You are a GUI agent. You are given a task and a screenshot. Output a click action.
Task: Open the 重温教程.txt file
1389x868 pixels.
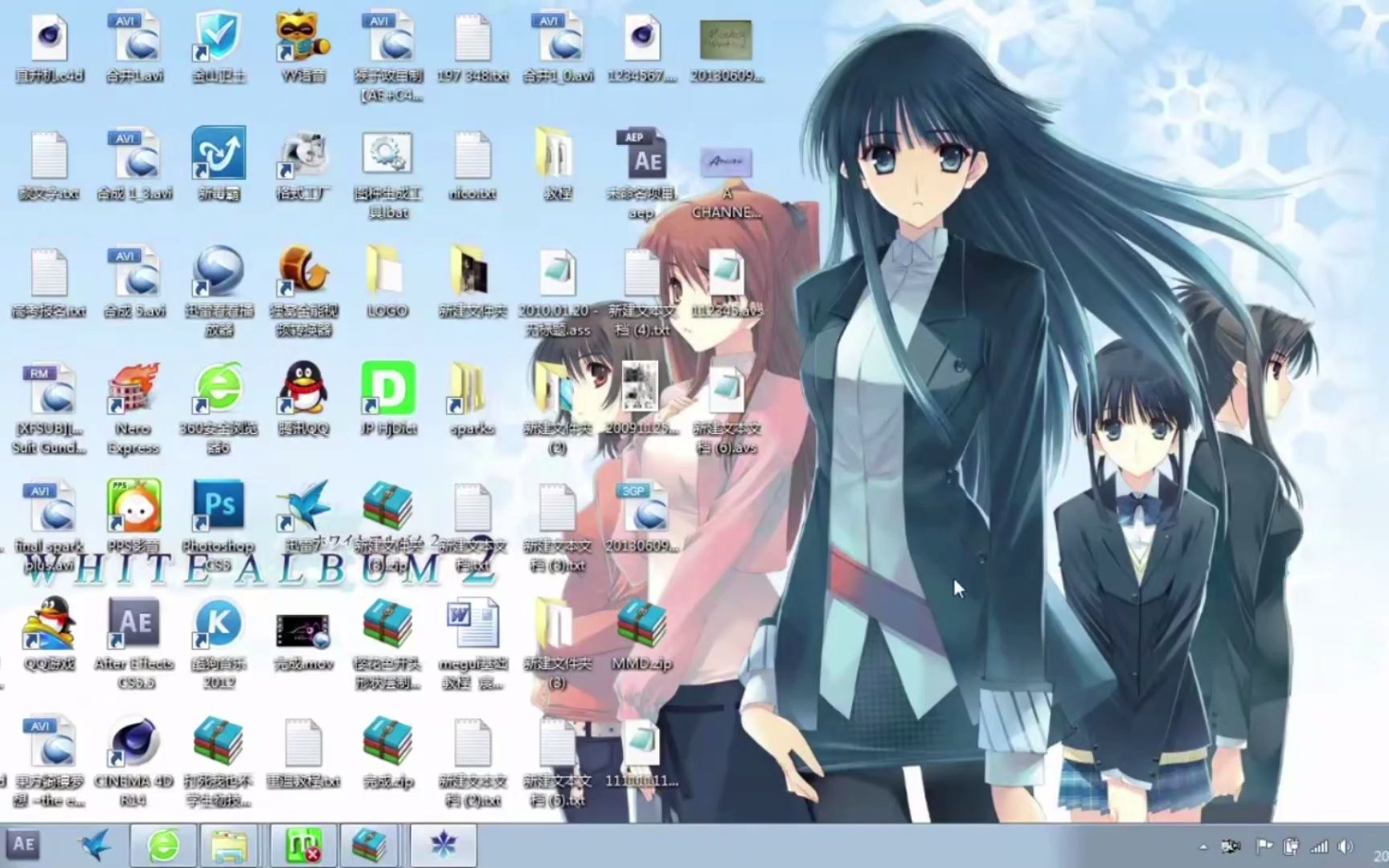[304, 753]
